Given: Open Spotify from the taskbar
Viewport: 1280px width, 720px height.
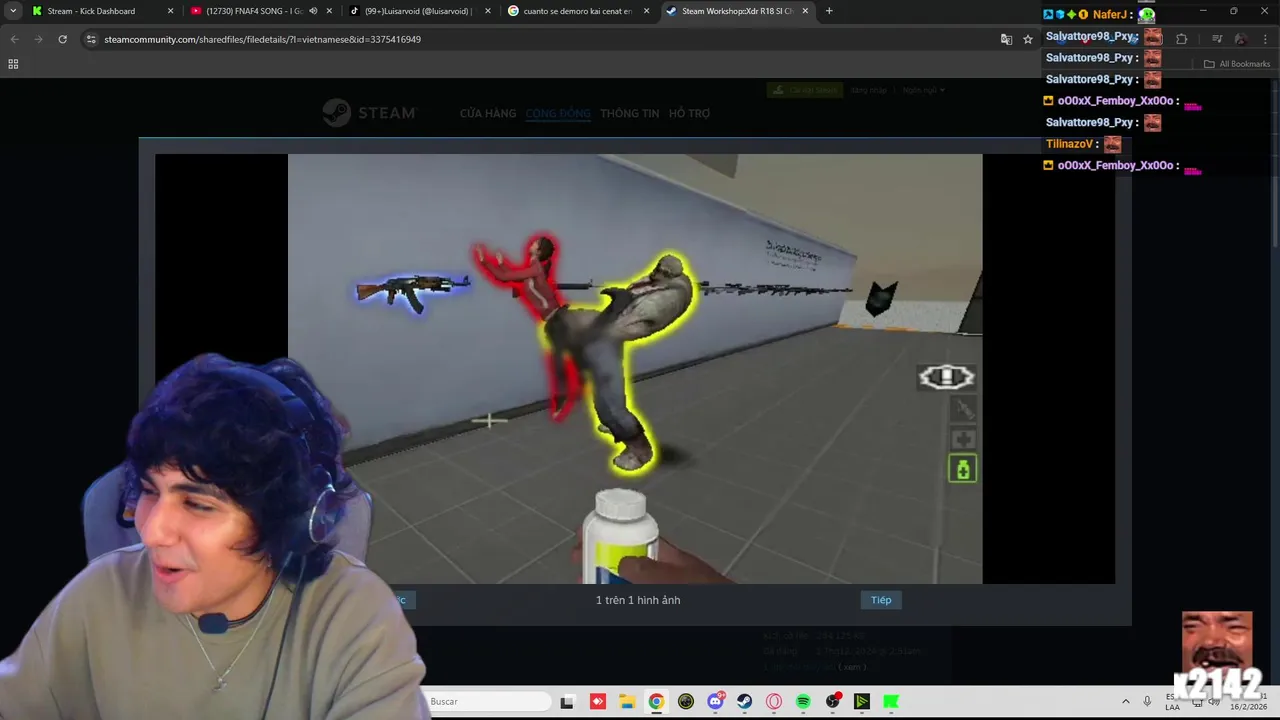Looking at the screenshot, I should click(803, 702).
